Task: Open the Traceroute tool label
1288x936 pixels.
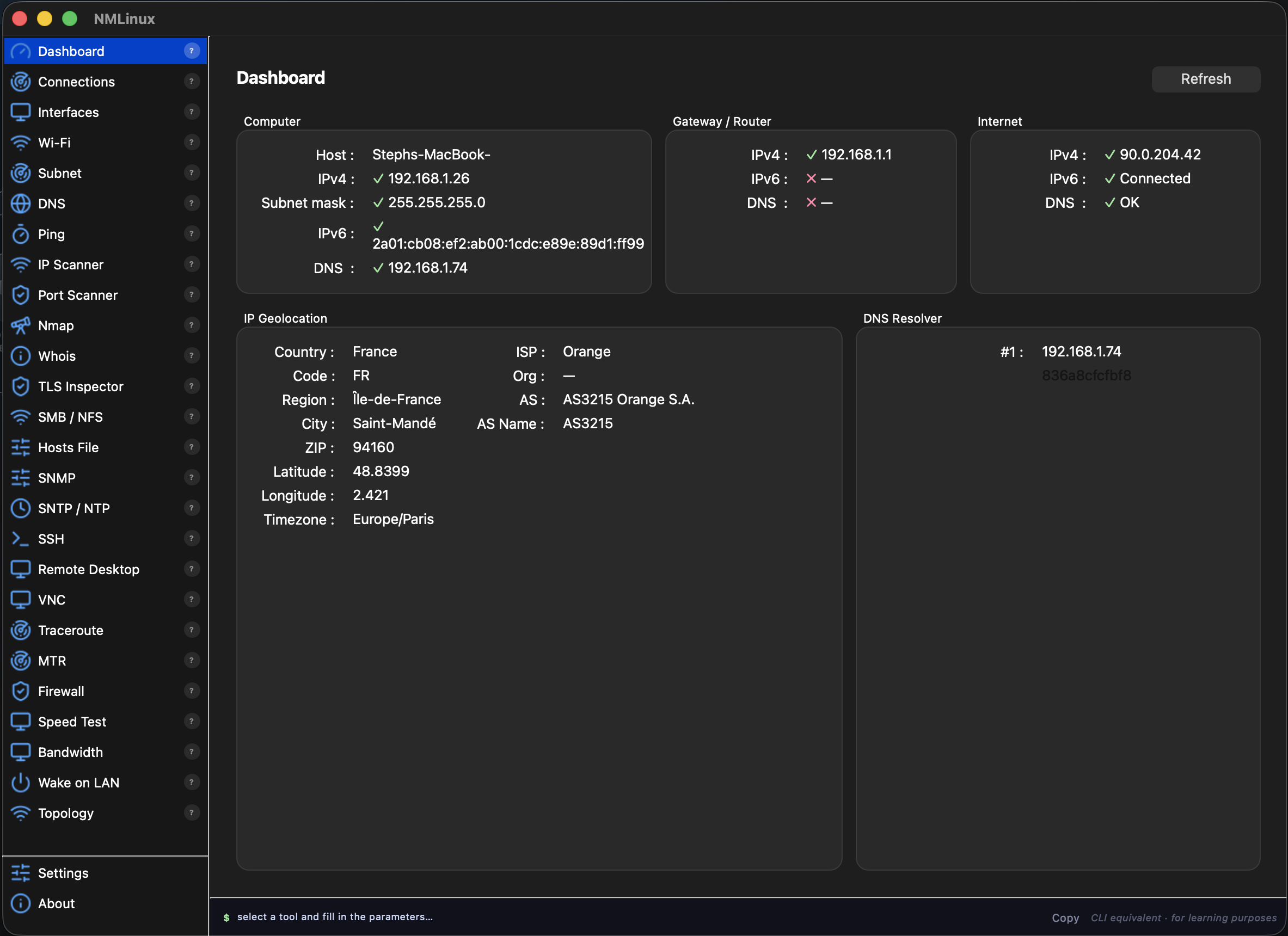Action: click(x=70, y=631)
